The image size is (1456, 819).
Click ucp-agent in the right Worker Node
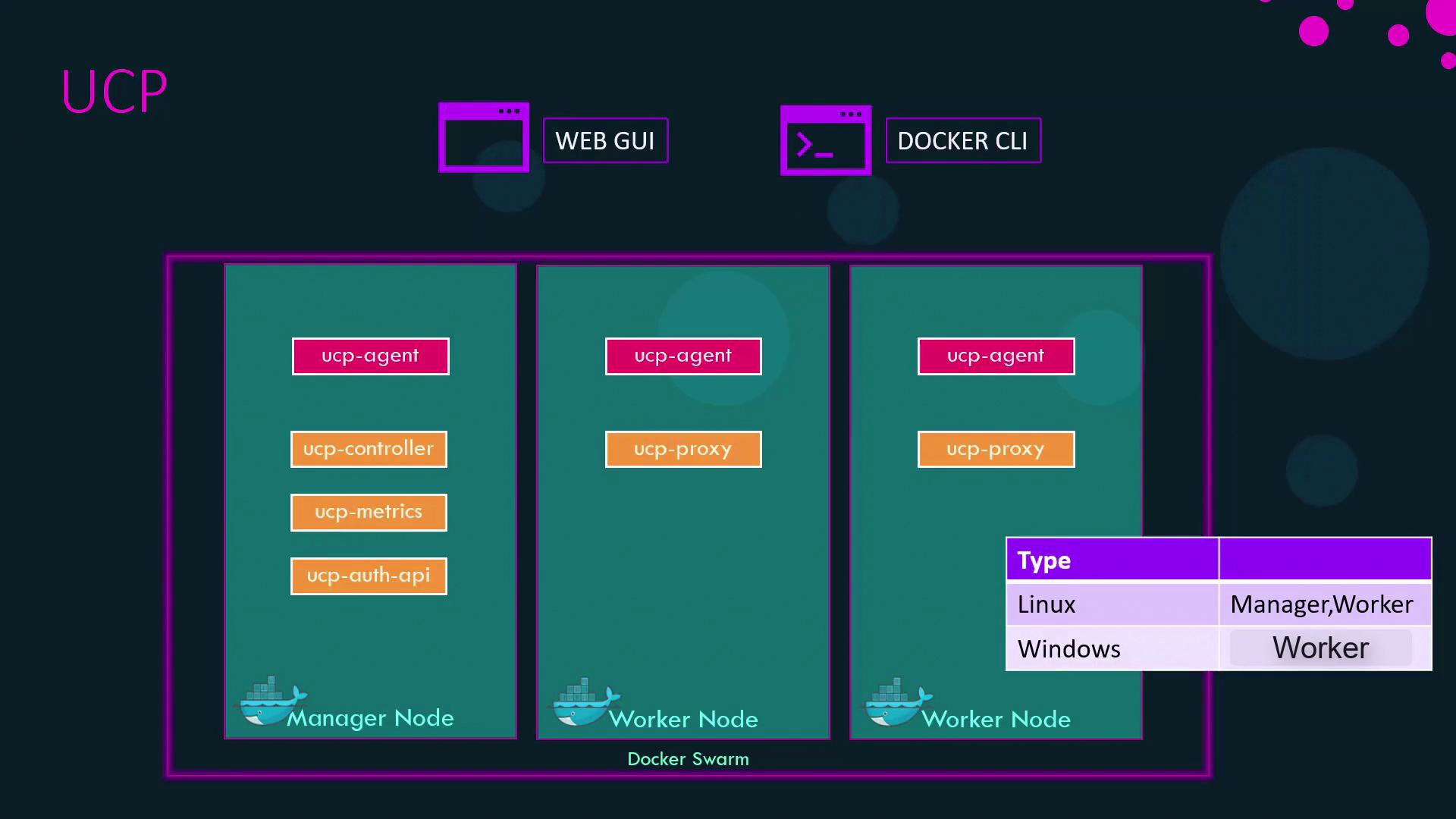click(x=996, y=356)
